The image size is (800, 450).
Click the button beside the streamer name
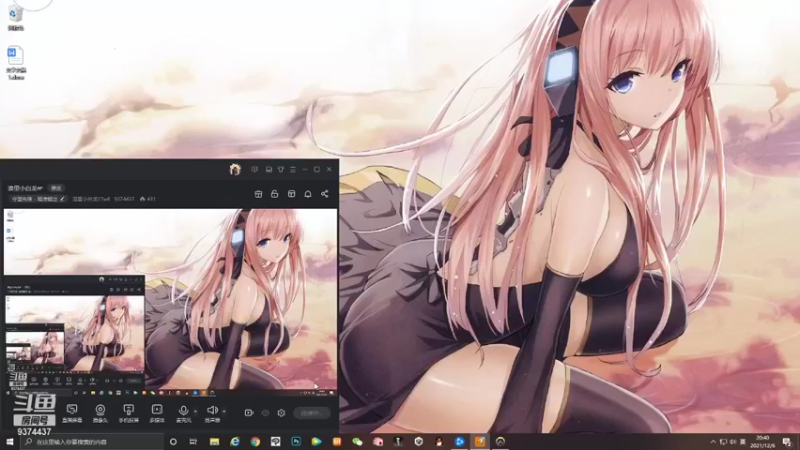[56, 188]
